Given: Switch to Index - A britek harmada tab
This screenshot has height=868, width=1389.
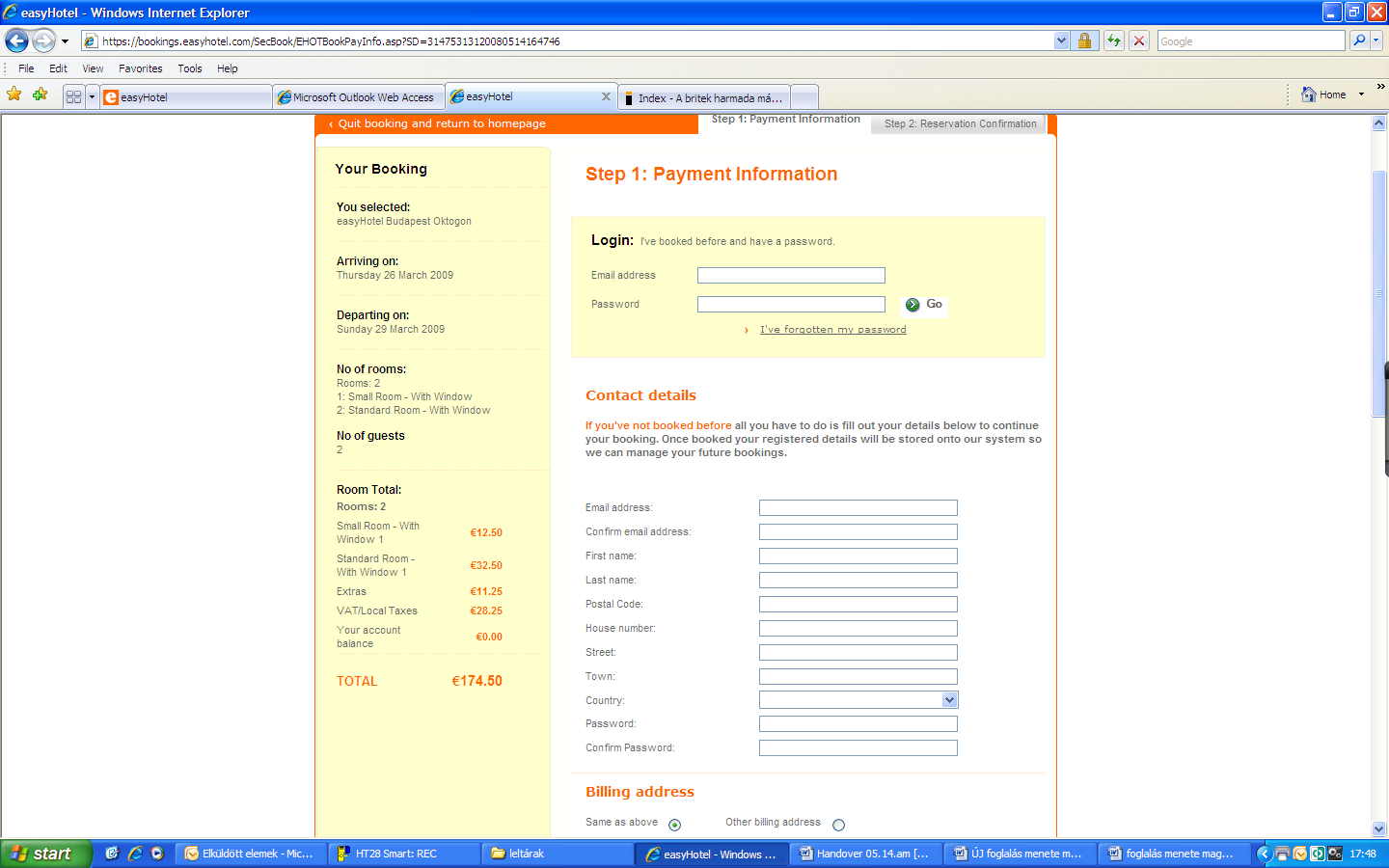Looking at the screenshot, I should pos(703,97).
